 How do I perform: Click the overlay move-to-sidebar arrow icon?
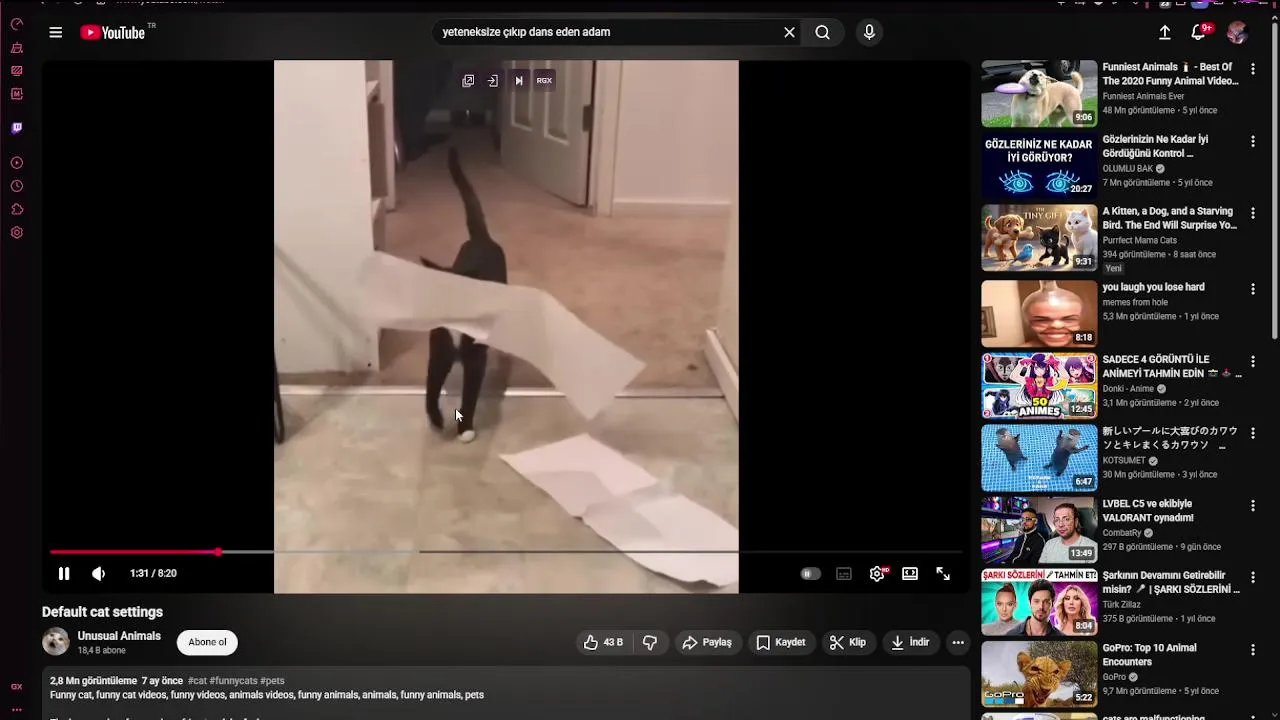[493, 80]
